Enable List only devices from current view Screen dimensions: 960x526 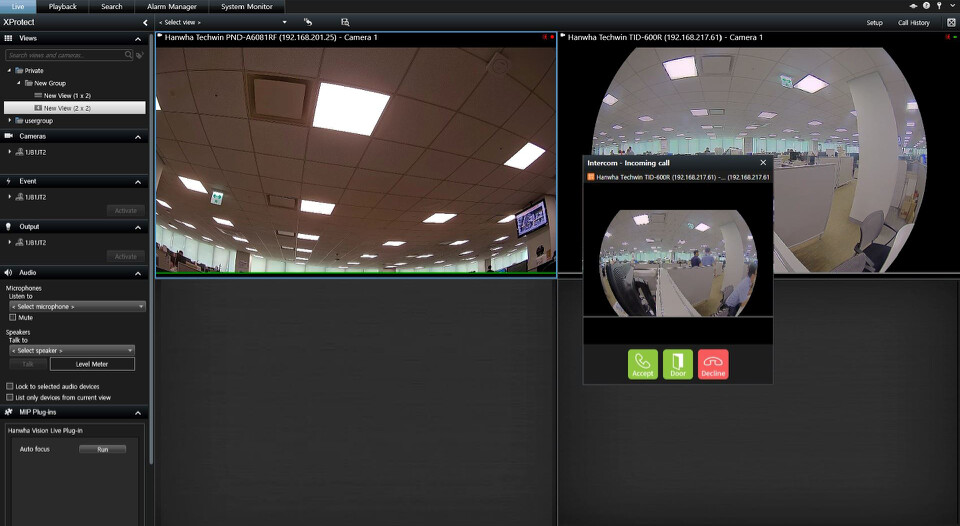click(10, 397)
